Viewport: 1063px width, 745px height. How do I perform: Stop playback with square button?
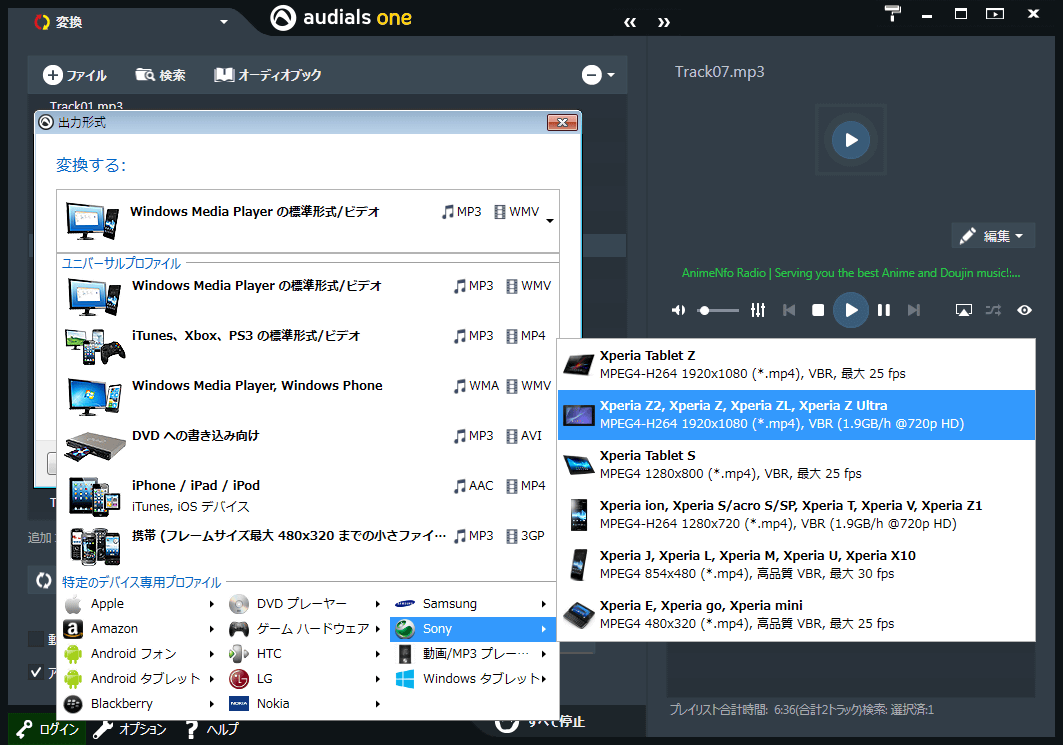[818, 310]
